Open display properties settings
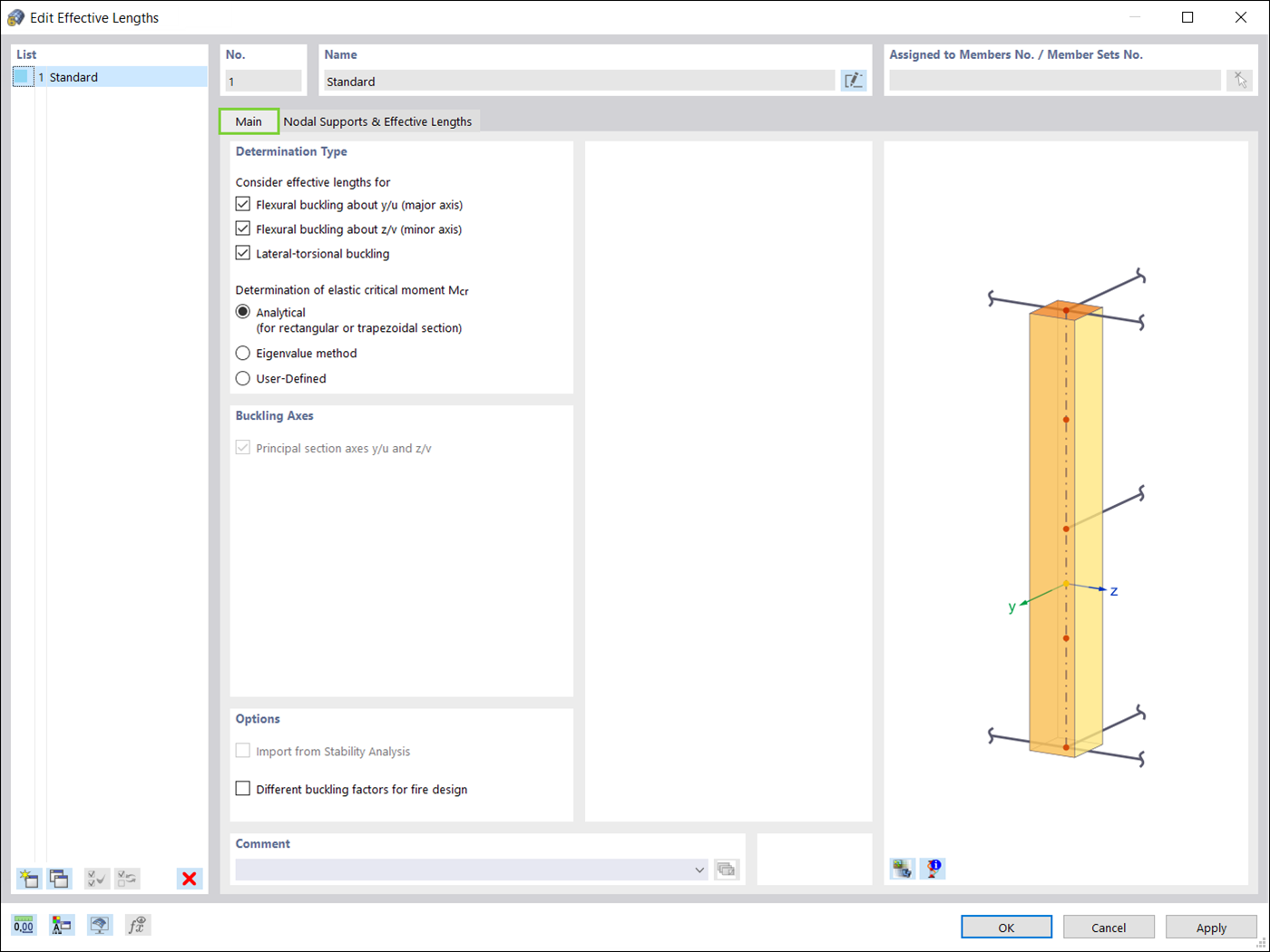The image size is (1270, 952). click(62, 925)
